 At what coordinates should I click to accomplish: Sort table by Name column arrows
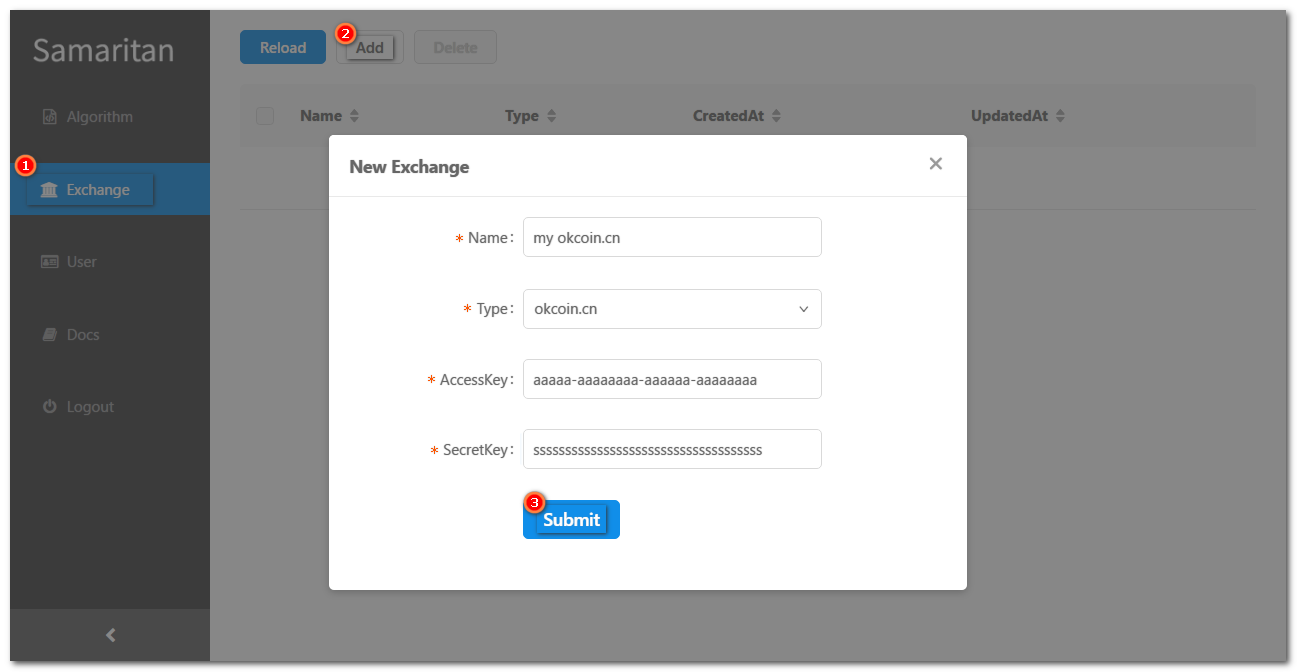pyautogui.click(x=354, y=116)
